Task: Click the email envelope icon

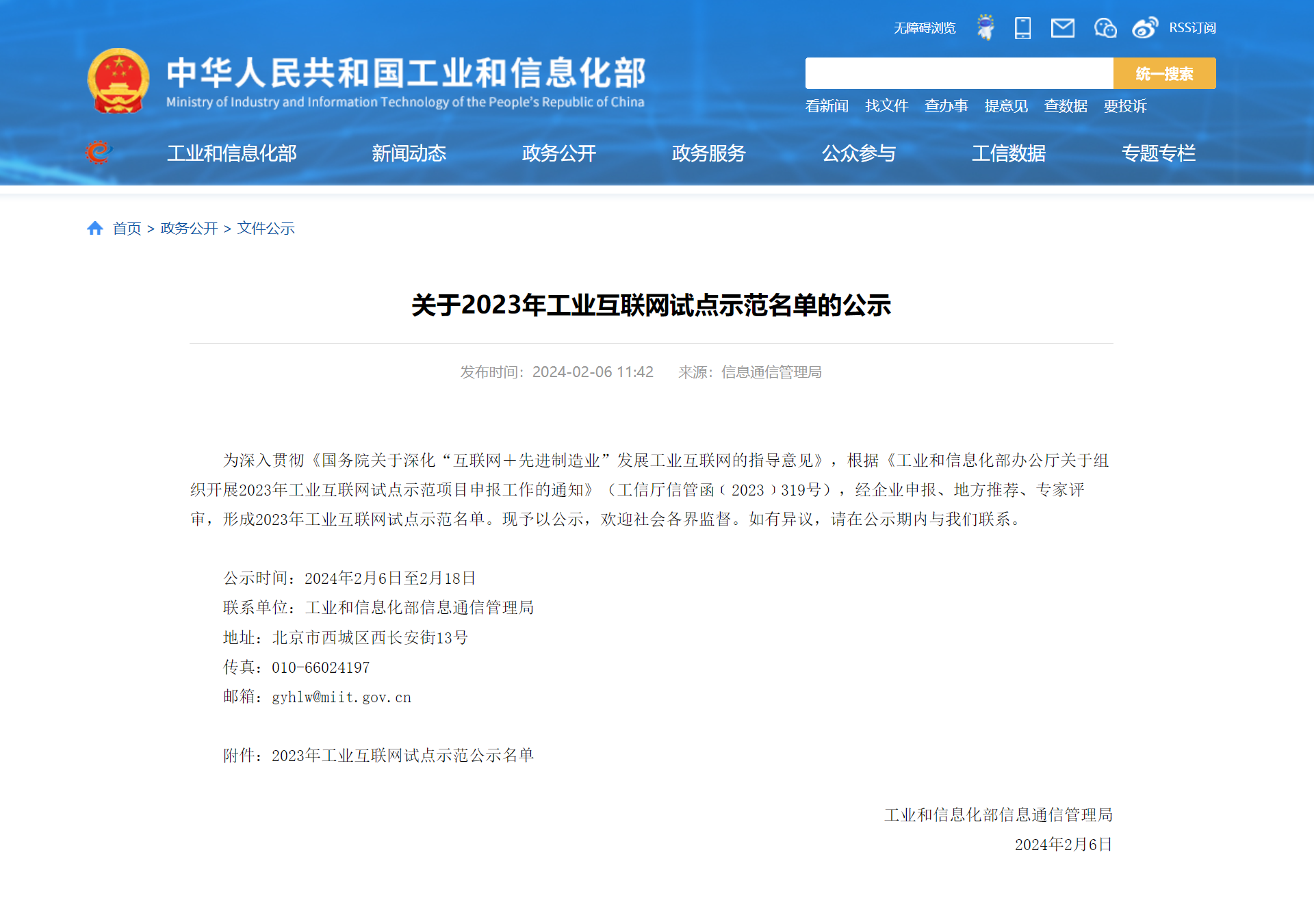Action: pyautogui.click(x=1062, y=28)
